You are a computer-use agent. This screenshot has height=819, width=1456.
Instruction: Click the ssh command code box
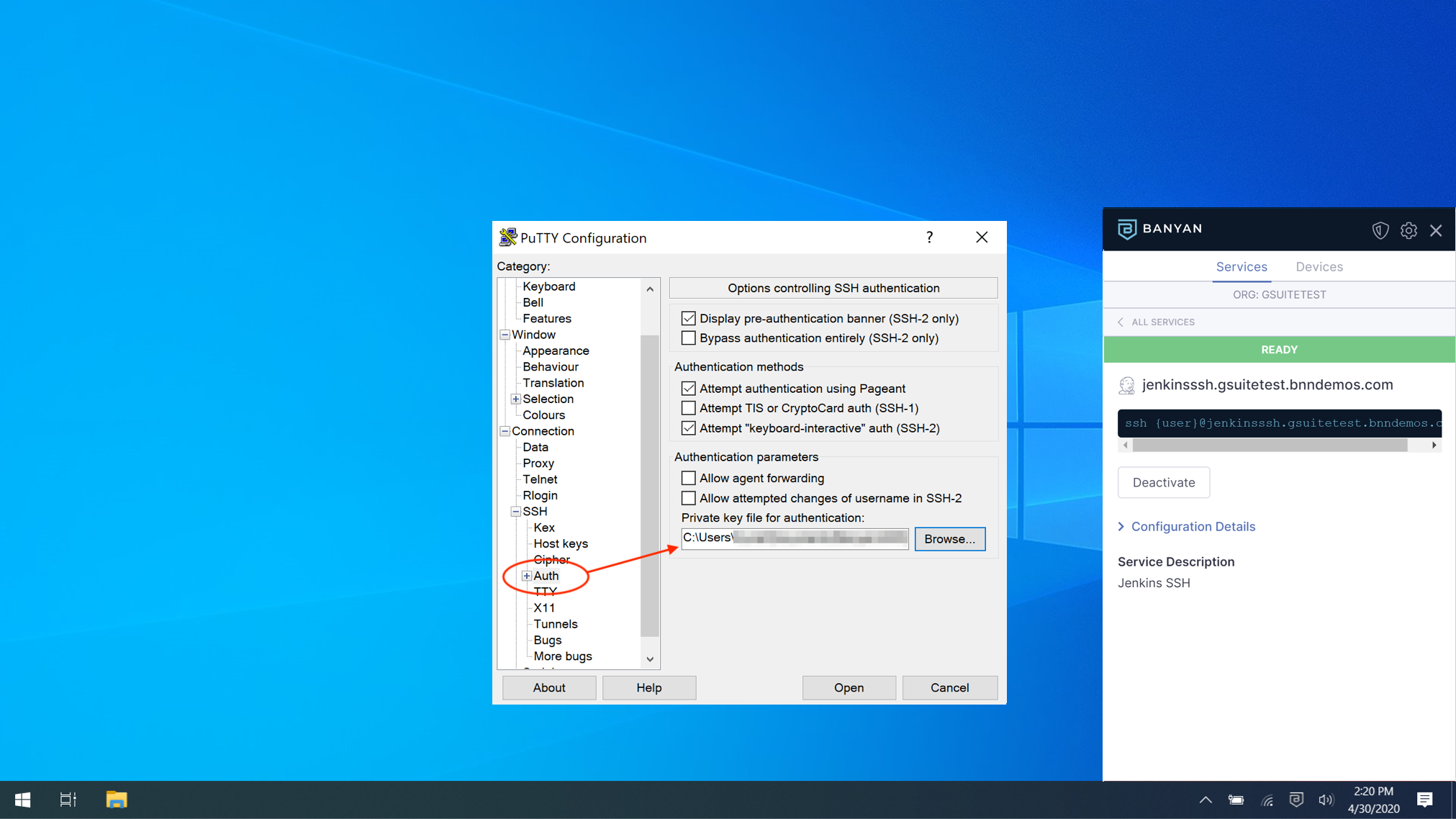(x=1279, y=423)
